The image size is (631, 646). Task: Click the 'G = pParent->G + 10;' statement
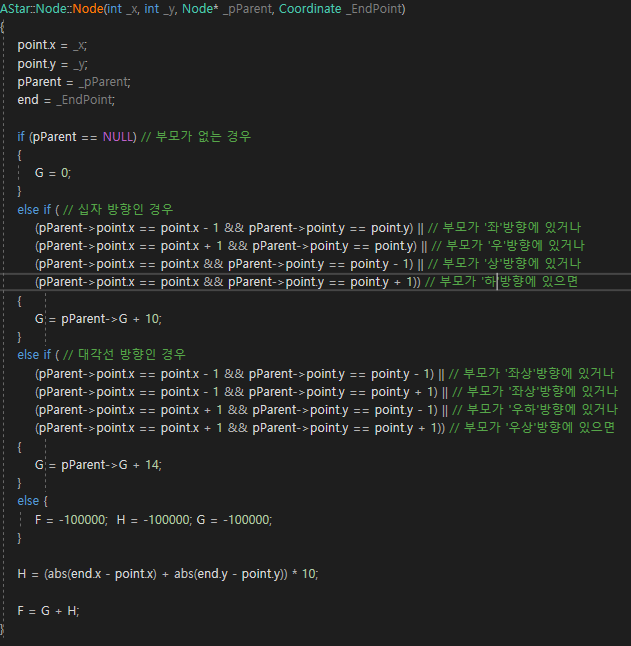pyautogui.click(x=98, y=319)
